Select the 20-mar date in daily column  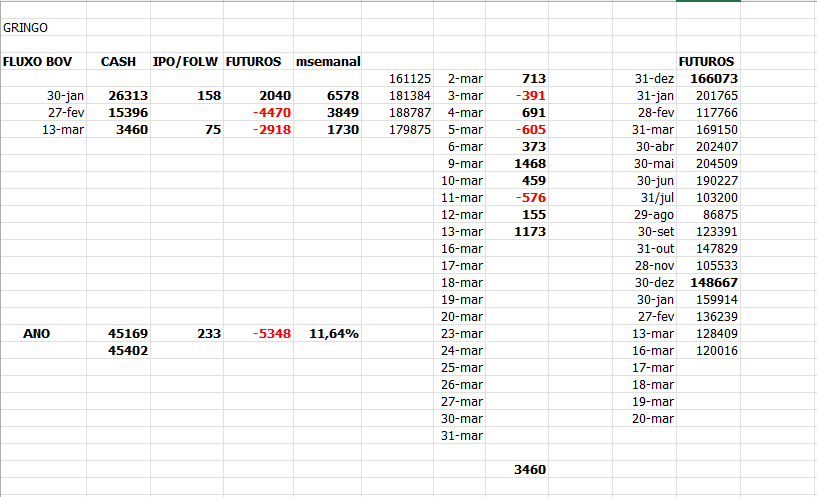coord(460,317)
